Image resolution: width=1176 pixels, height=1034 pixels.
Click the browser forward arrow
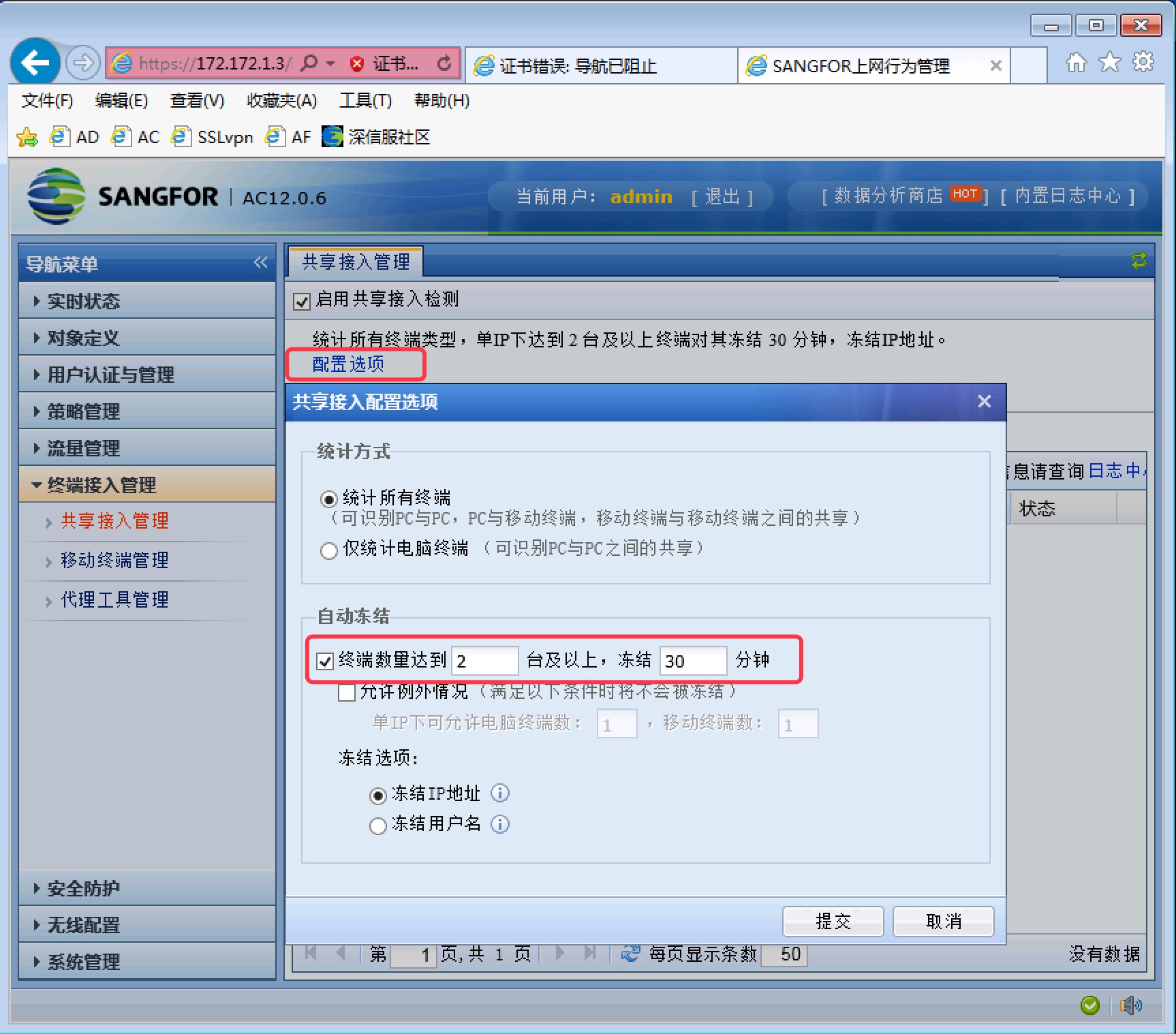(x=82, y=63)
